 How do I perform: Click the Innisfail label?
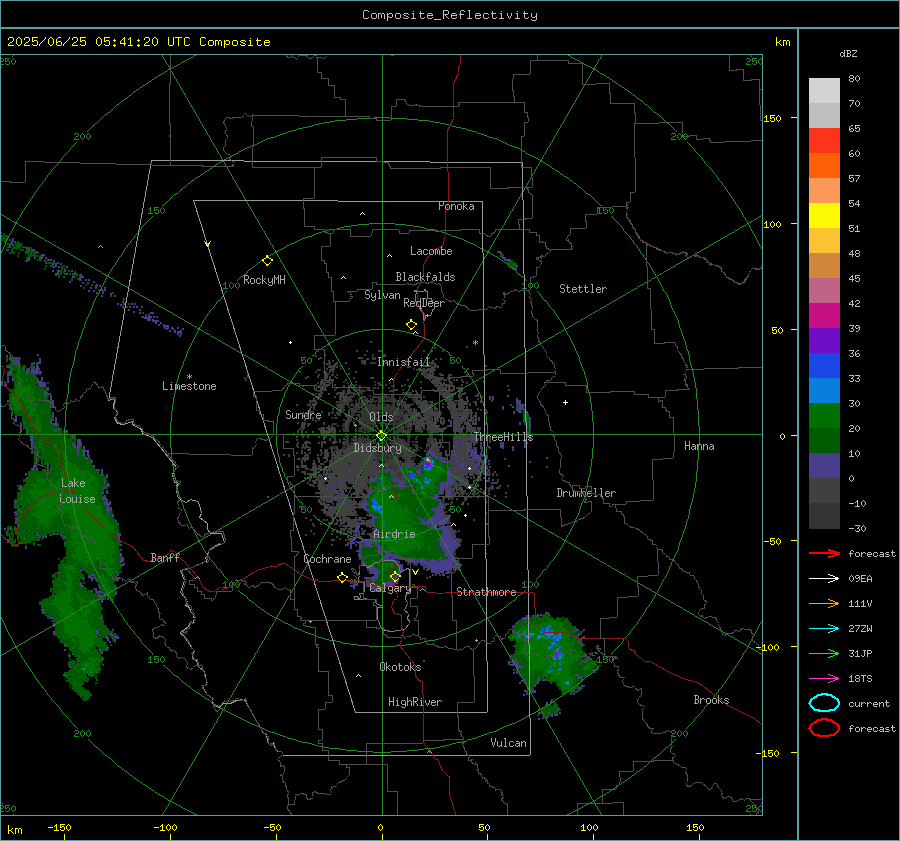(x=404, y=362)
